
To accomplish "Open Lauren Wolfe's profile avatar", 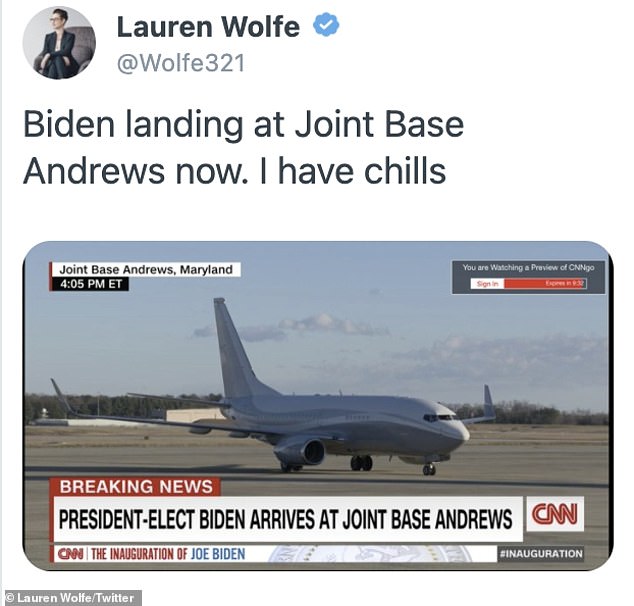I will (59, 42).
